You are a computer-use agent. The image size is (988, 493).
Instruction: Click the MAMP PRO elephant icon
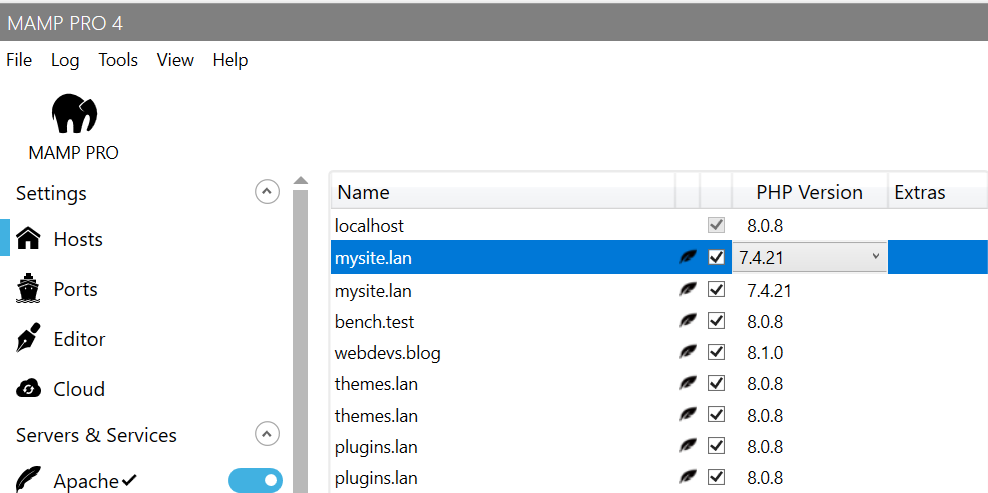click(74, 114)
